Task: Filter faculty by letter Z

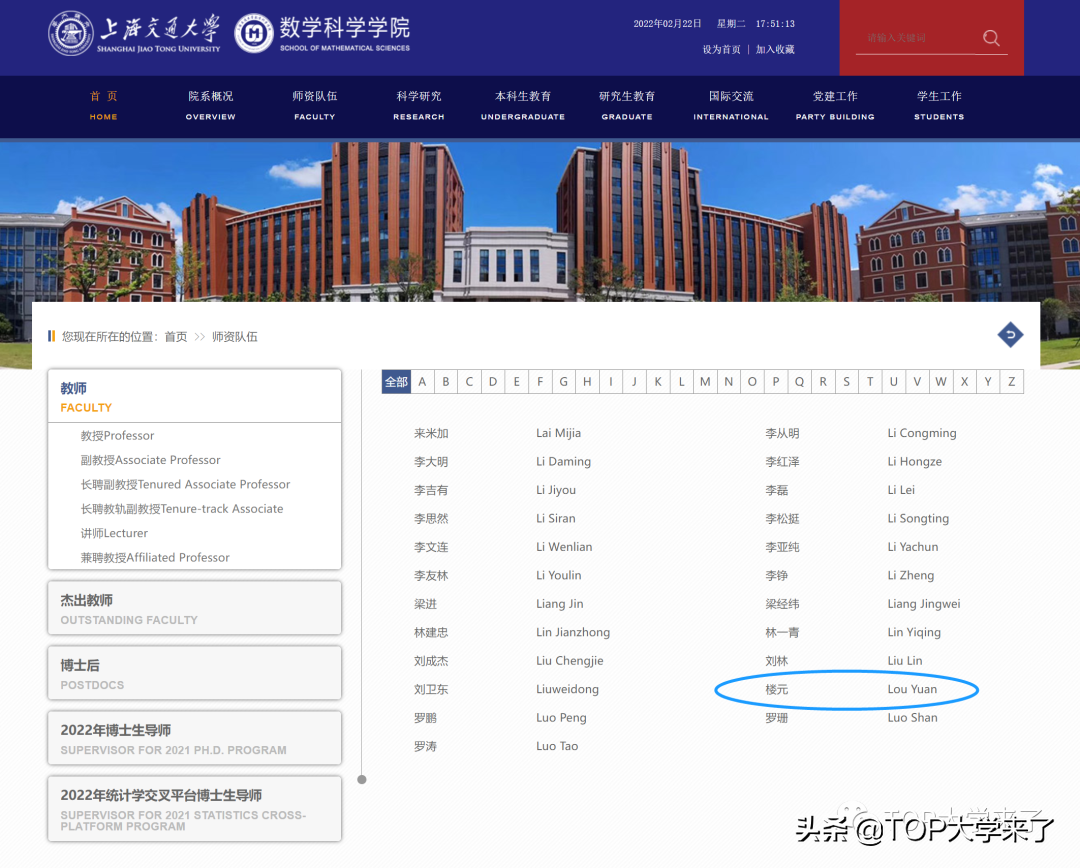Action: point(1011,381)
